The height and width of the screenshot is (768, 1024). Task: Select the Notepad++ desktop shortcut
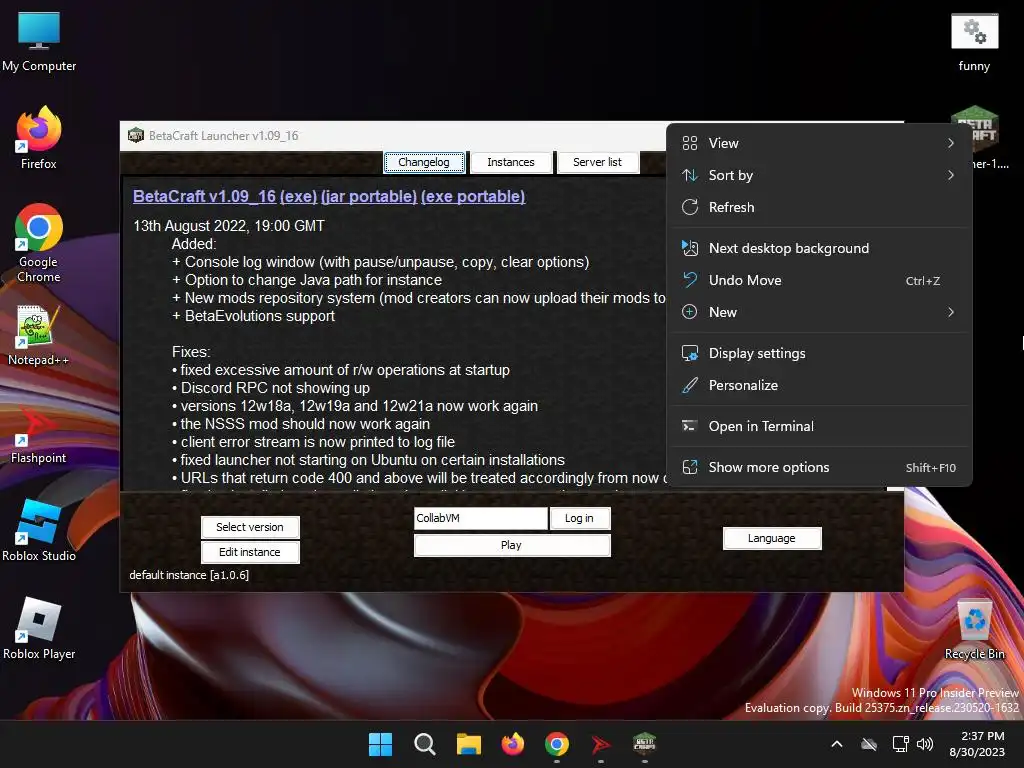tap(39, 335)
